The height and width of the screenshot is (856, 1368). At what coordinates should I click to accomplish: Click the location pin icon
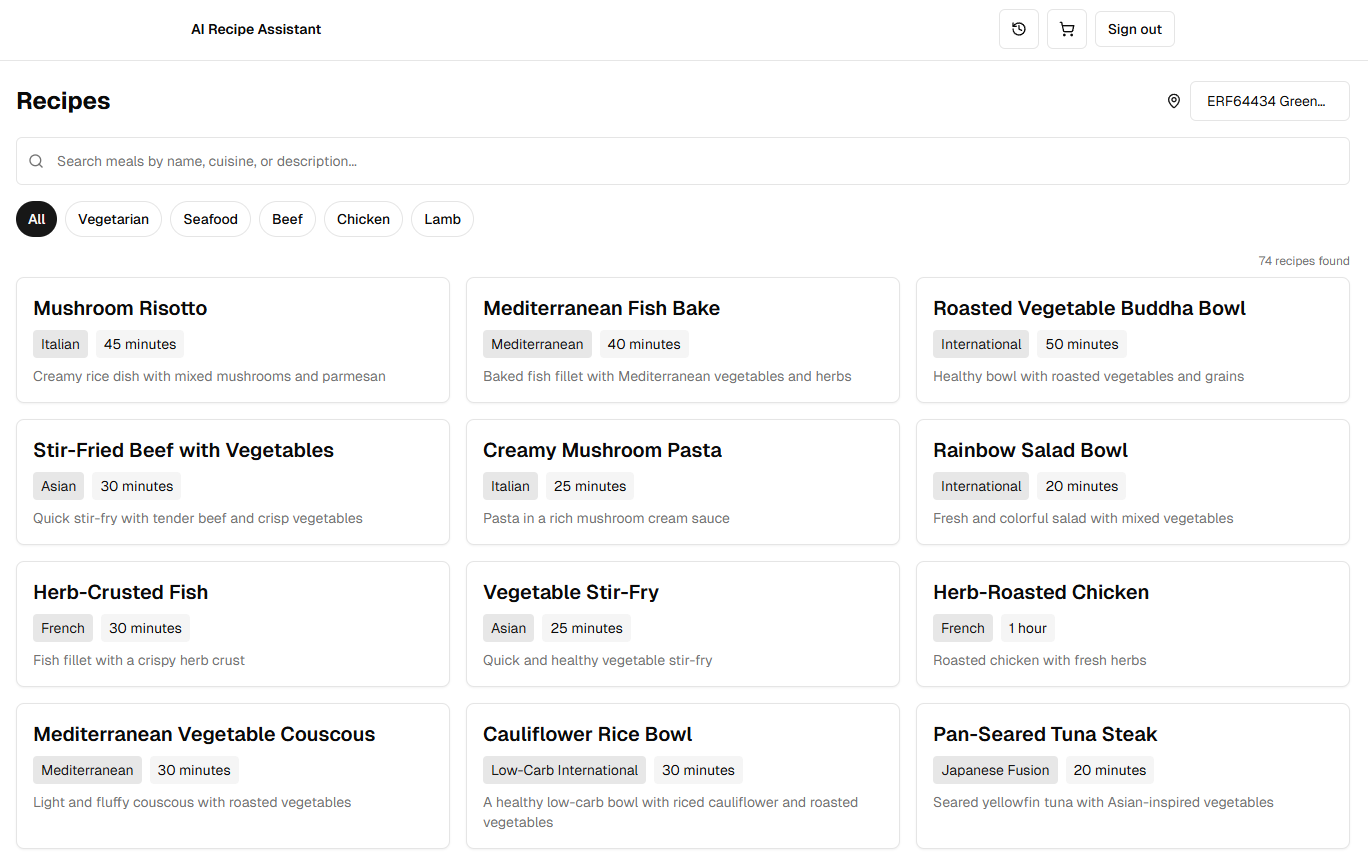(x=1174, y=101)
